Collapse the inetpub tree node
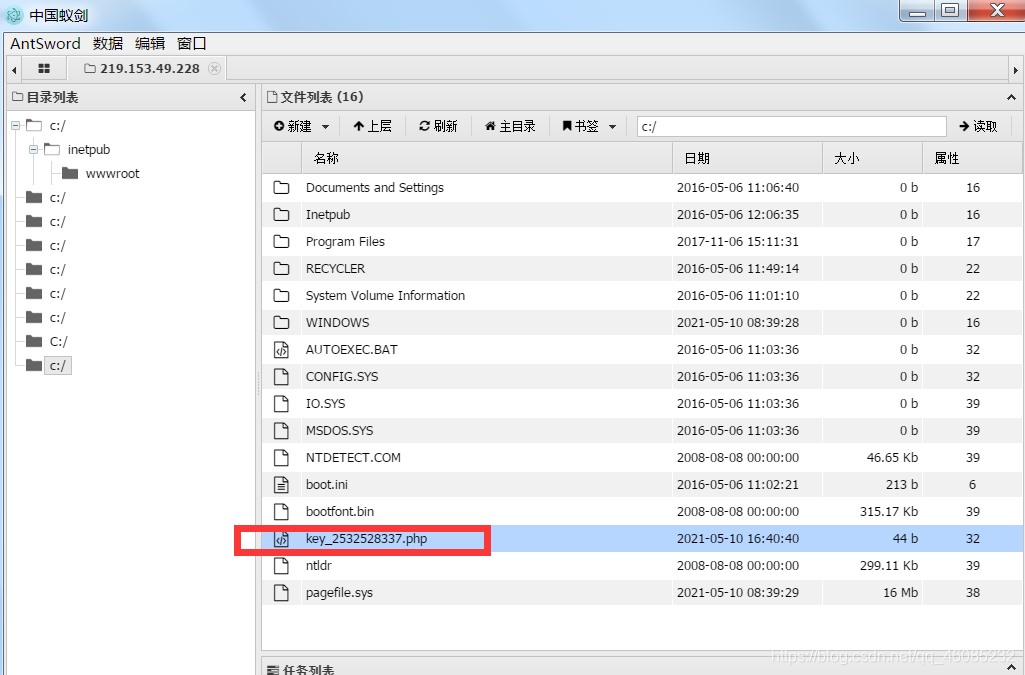This screenshot has height=675, width=1025. (x=33, y=150)
